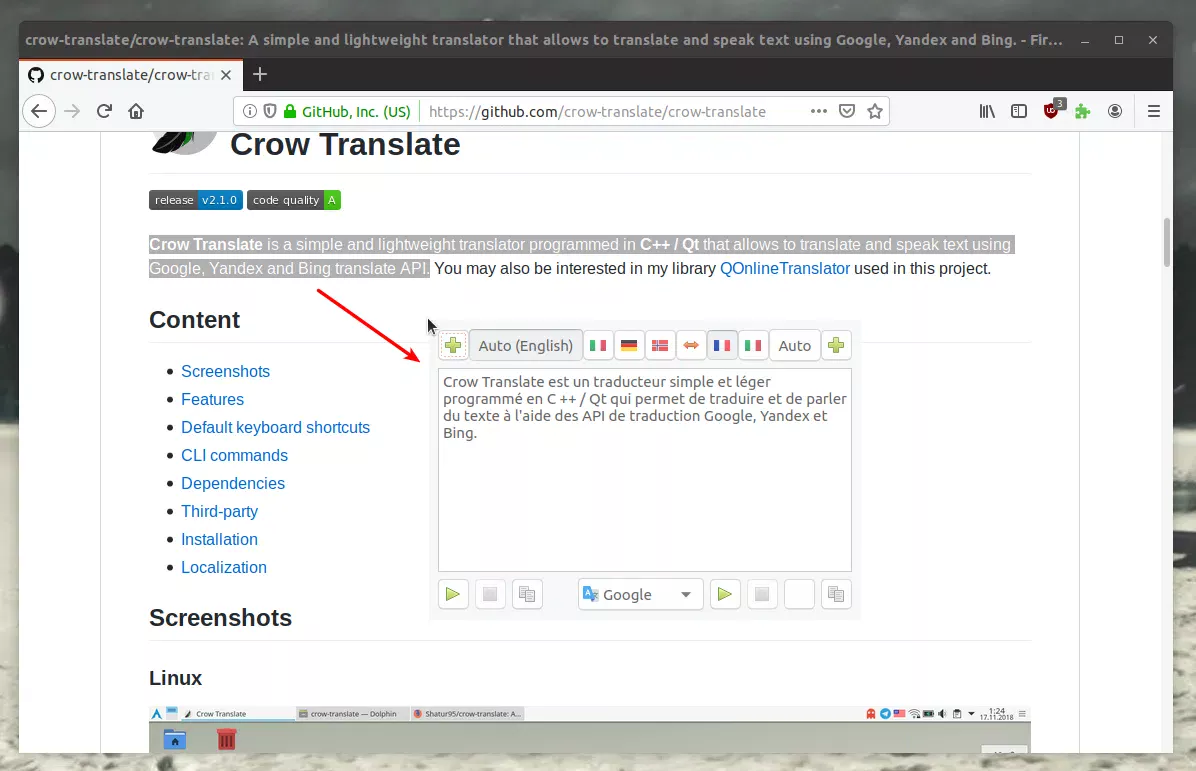Select the Italian flag language button

pyautogui.click(x=598, y=345)
